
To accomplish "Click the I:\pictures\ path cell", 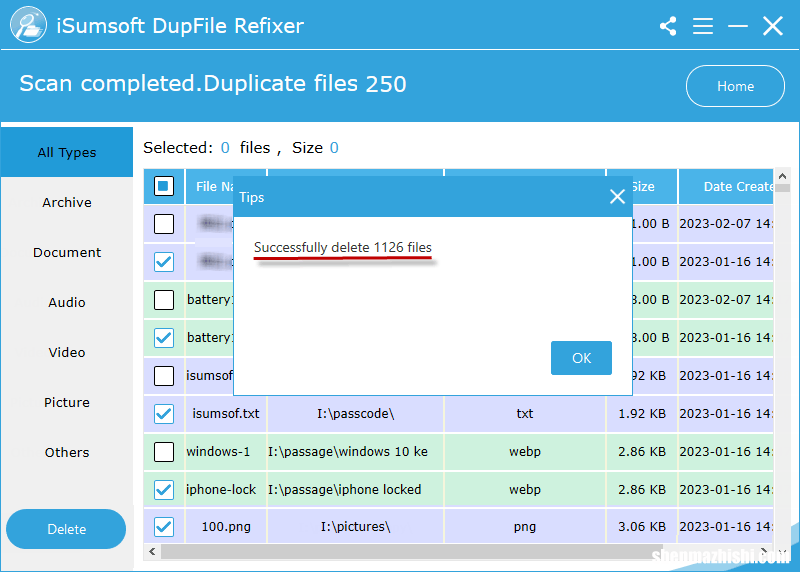I will [356, 527].
